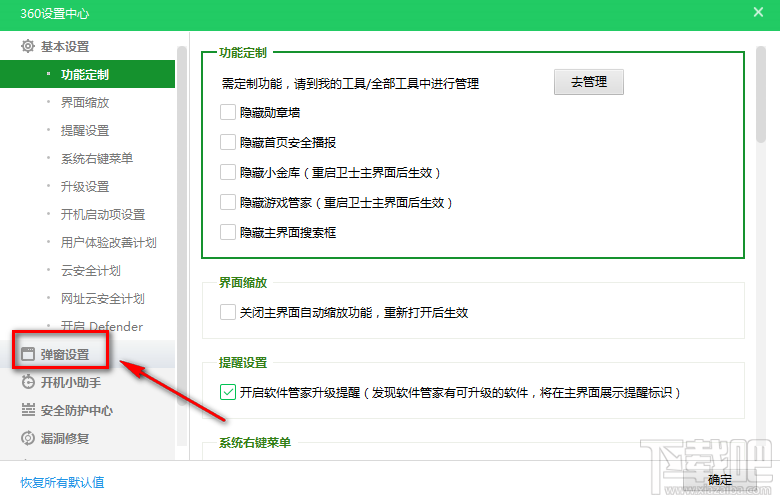Click the clock icon beside 开机小助手
The image size is (780, 500).
coord(28,382)
